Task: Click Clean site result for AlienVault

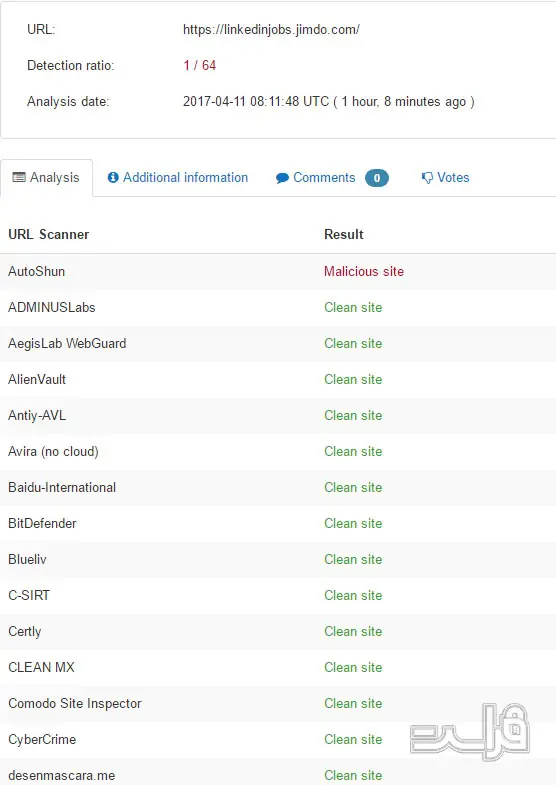Action: point(353,379)
